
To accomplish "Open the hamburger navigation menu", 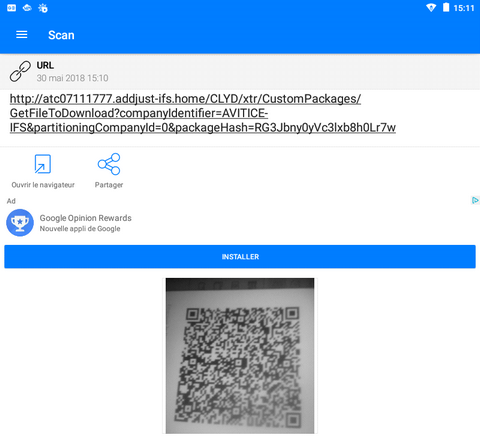I will (22, 35).
